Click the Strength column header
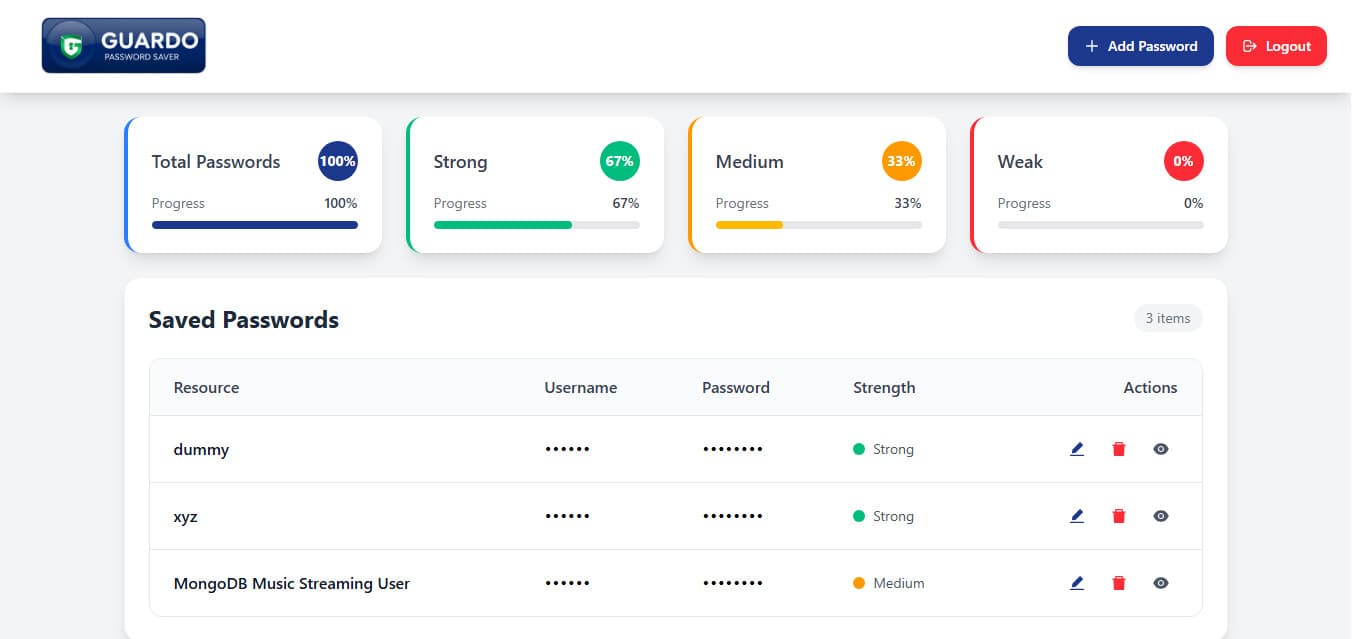The width and height of the screenshot is (1352, 639). 884,388
